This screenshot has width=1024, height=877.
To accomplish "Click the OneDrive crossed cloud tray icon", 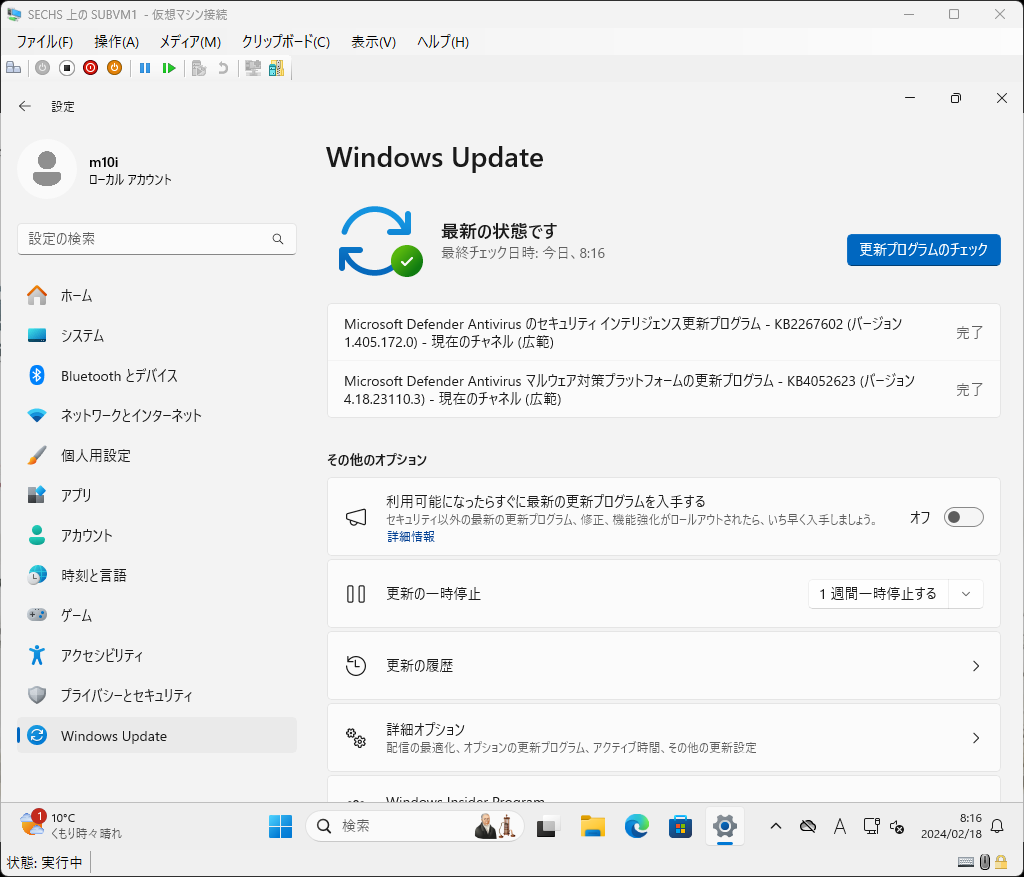I will click(808, 827).
